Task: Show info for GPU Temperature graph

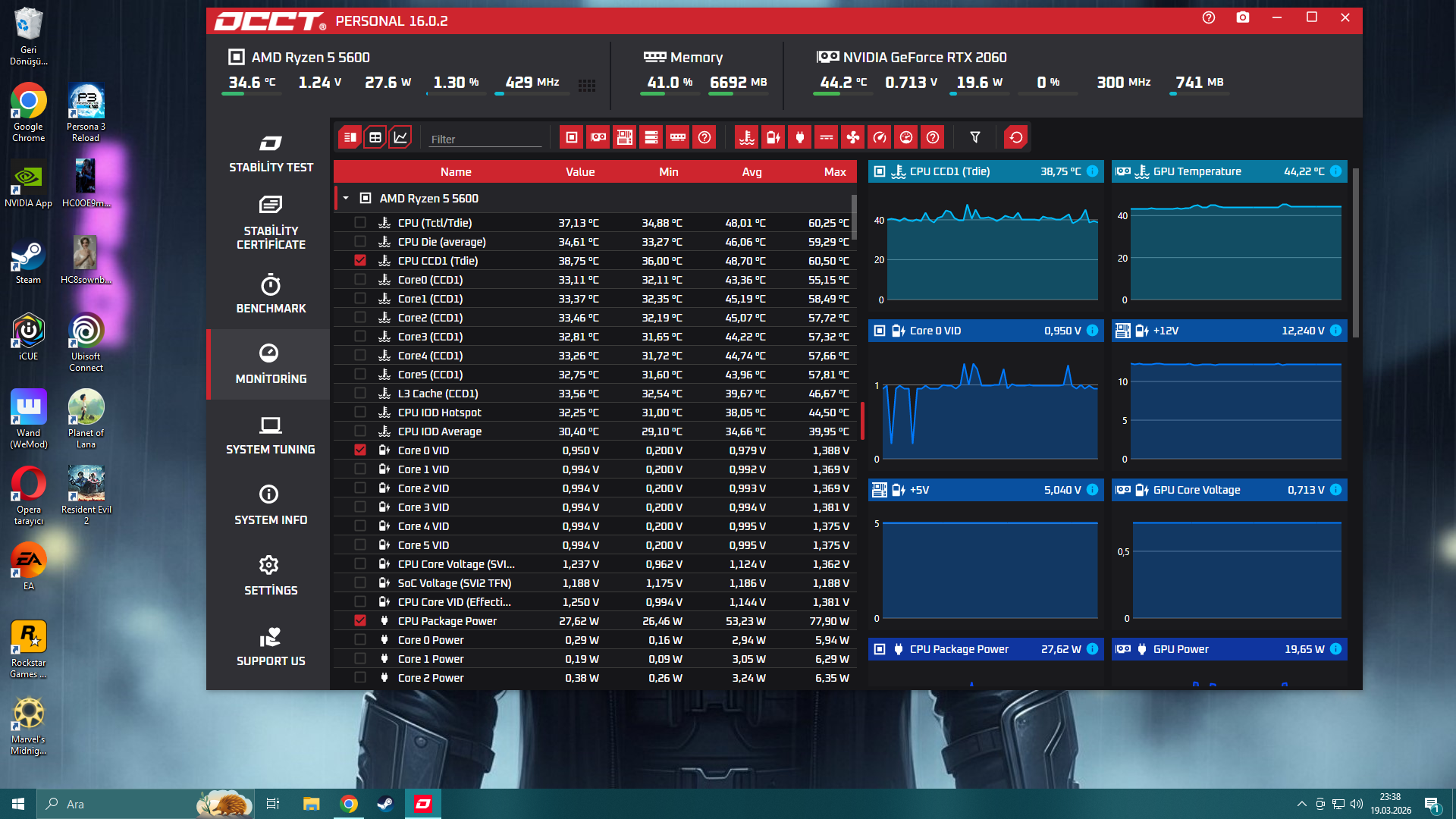Action: point(1336,171)
